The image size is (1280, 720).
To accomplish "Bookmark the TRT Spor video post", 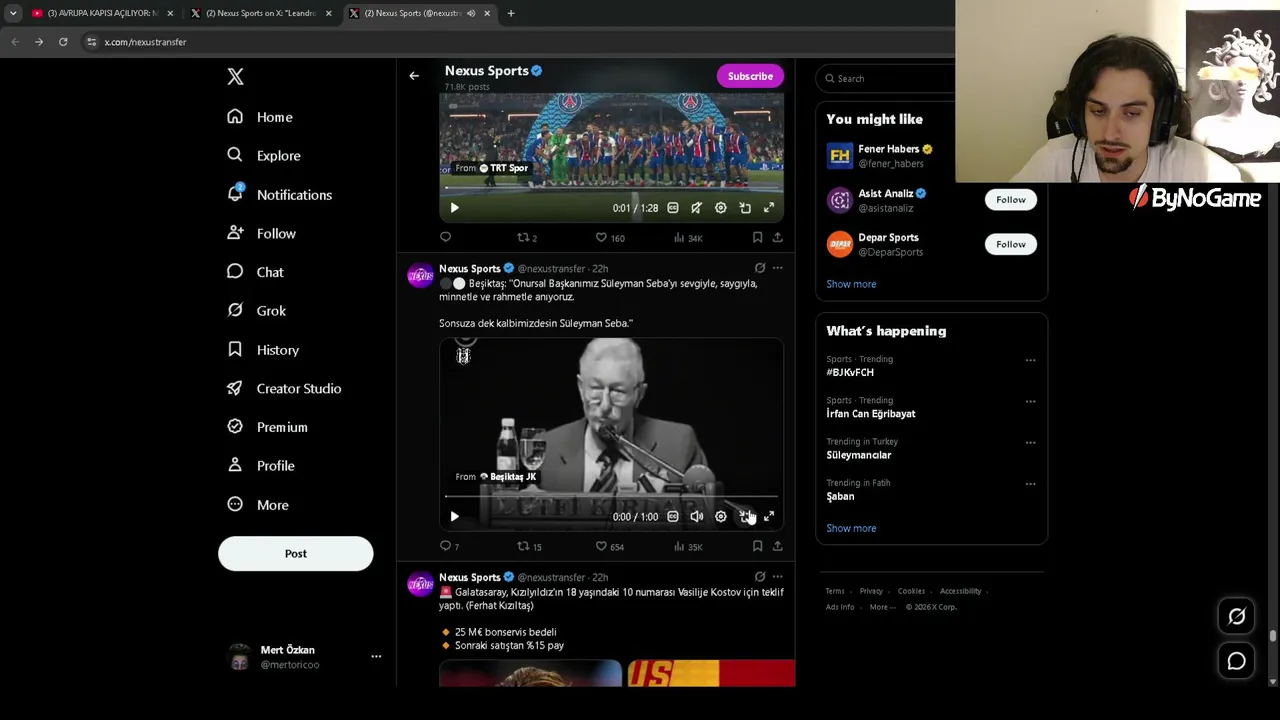I will coord(757,238).
